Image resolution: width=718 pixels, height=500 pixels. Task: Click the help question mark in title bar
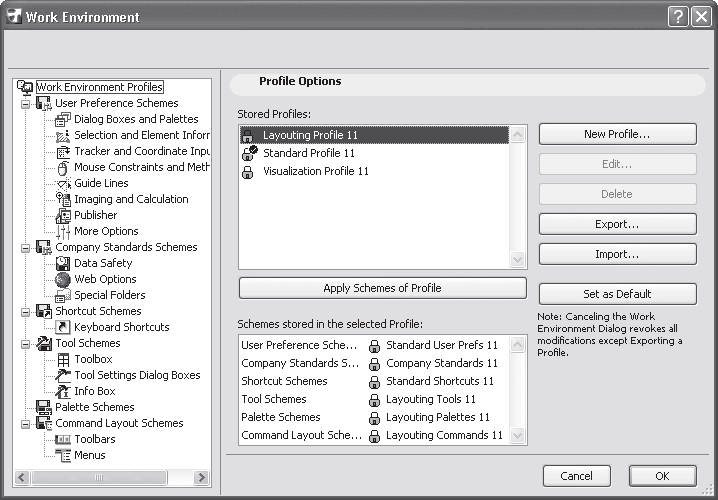[677, 17]
